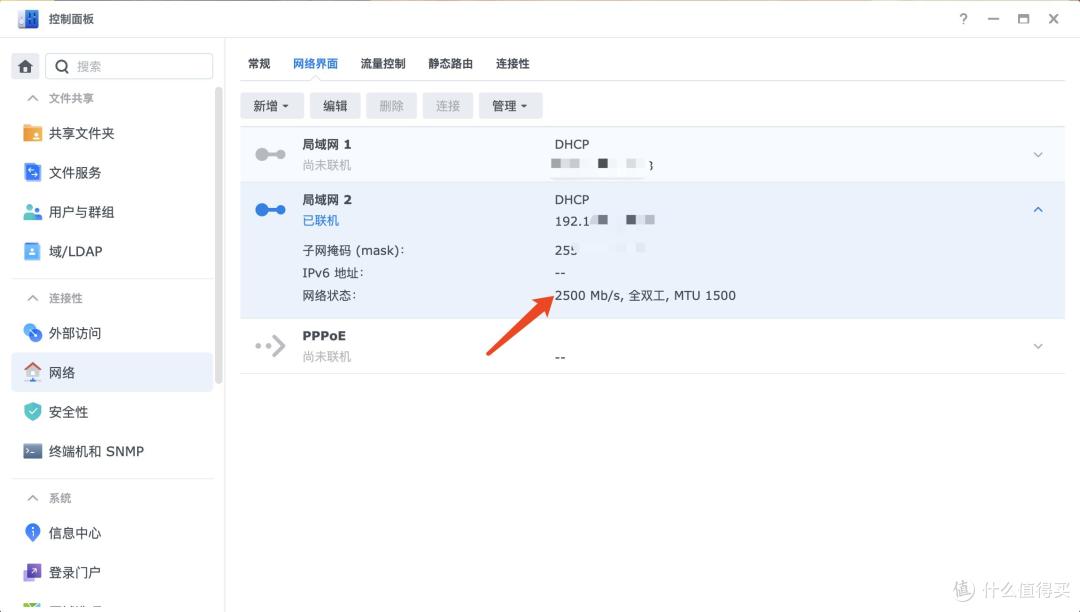Viewport: 1080px width, 612px height.
Task: Click the 局域网 2 DHCP text
Action: pos(572,200)
